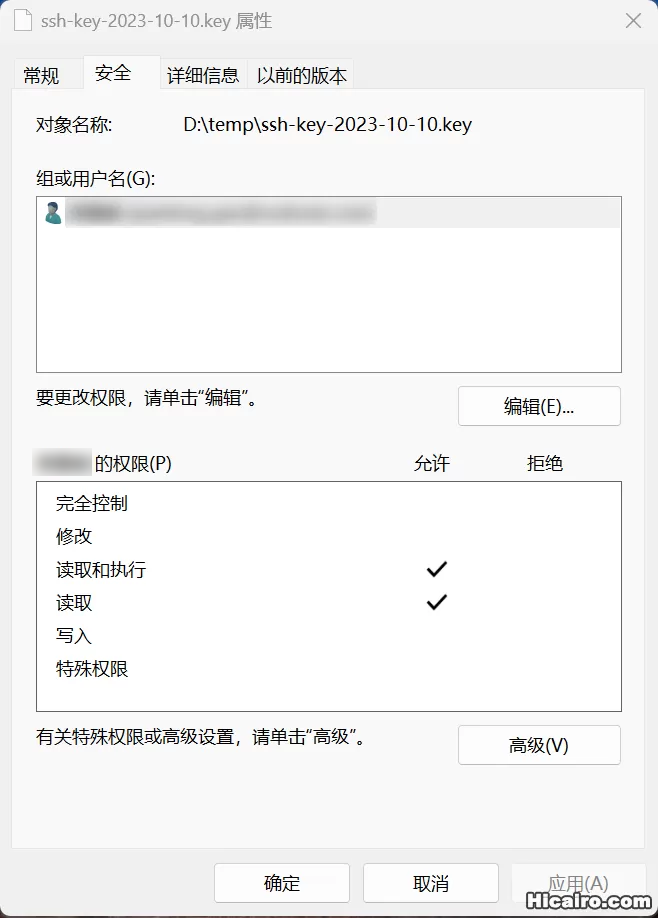Viewport: 658px width, 918px height.
Task: Enable 允许 for 完全控制 permission
Action: (x=435, y=503)
